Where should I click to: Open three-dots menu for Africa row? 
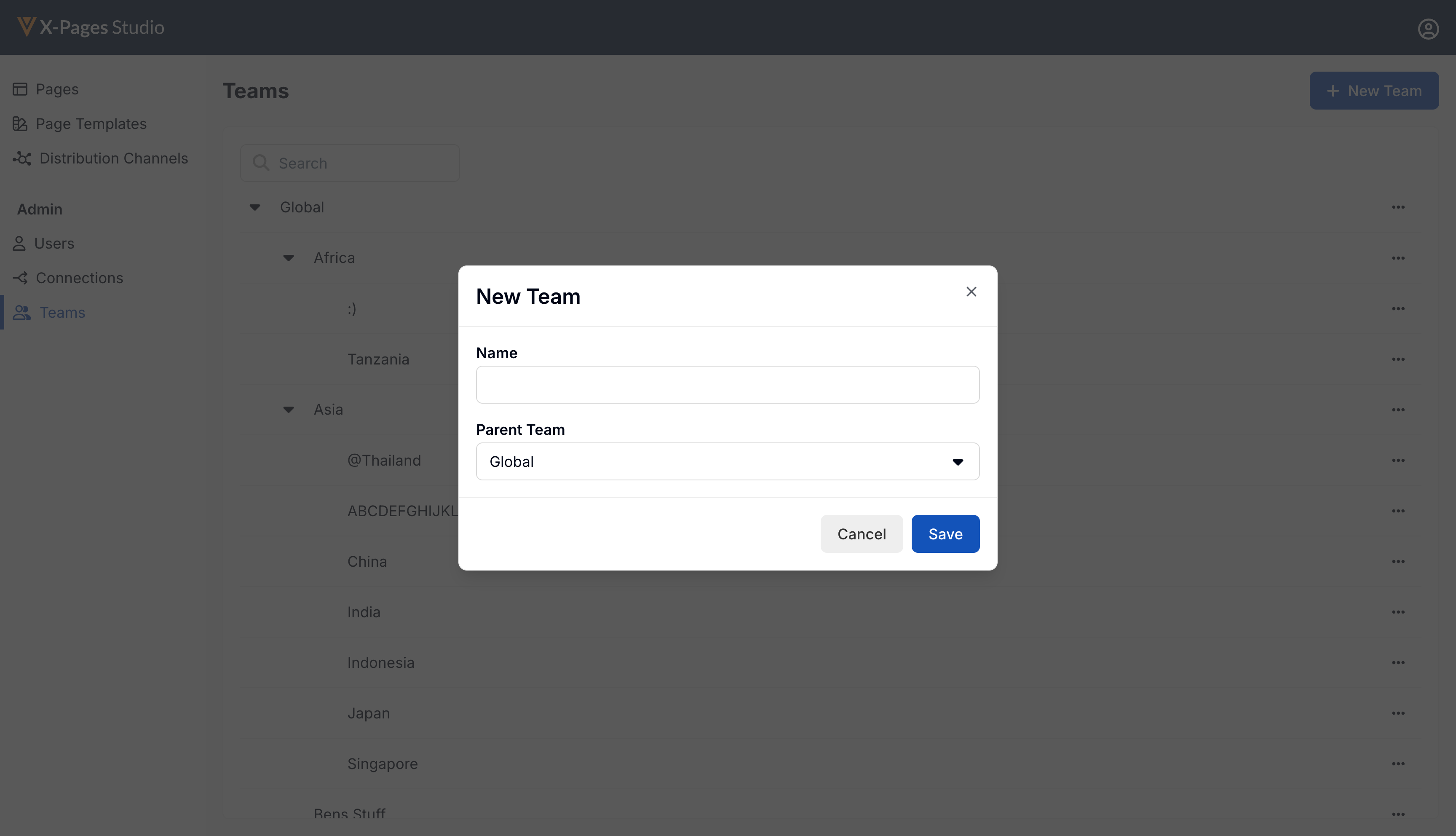click(1398, 258)
